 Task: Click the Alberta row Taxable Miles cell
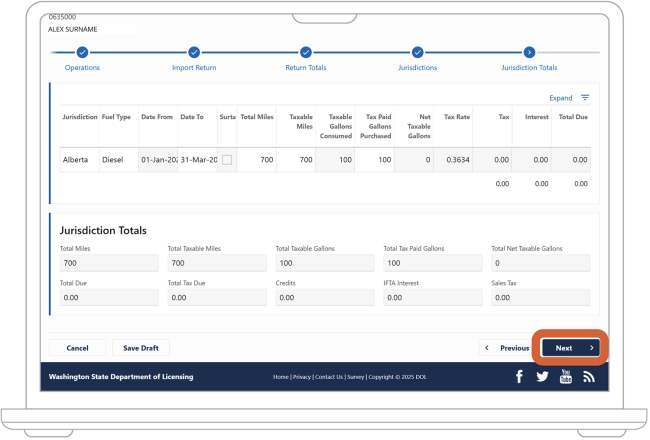click(296, 160)
